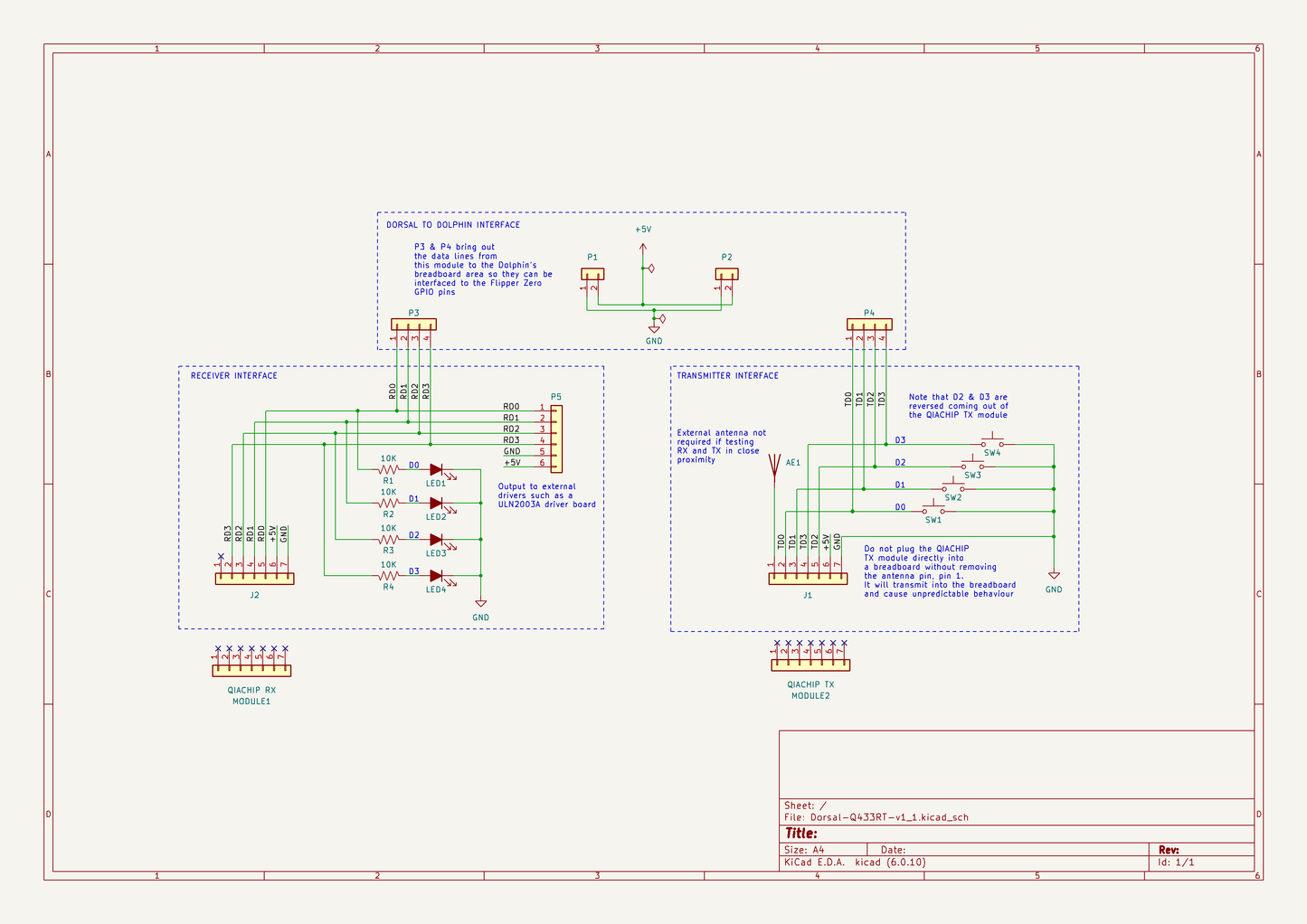
Task: Select connector P3 above receiver interface
Action: tap(413, 323)
